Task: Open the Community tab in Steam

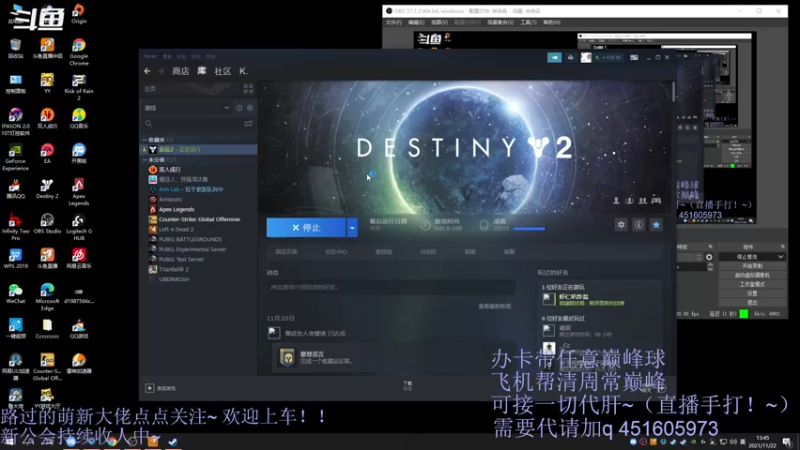Action: coord(222,71)
